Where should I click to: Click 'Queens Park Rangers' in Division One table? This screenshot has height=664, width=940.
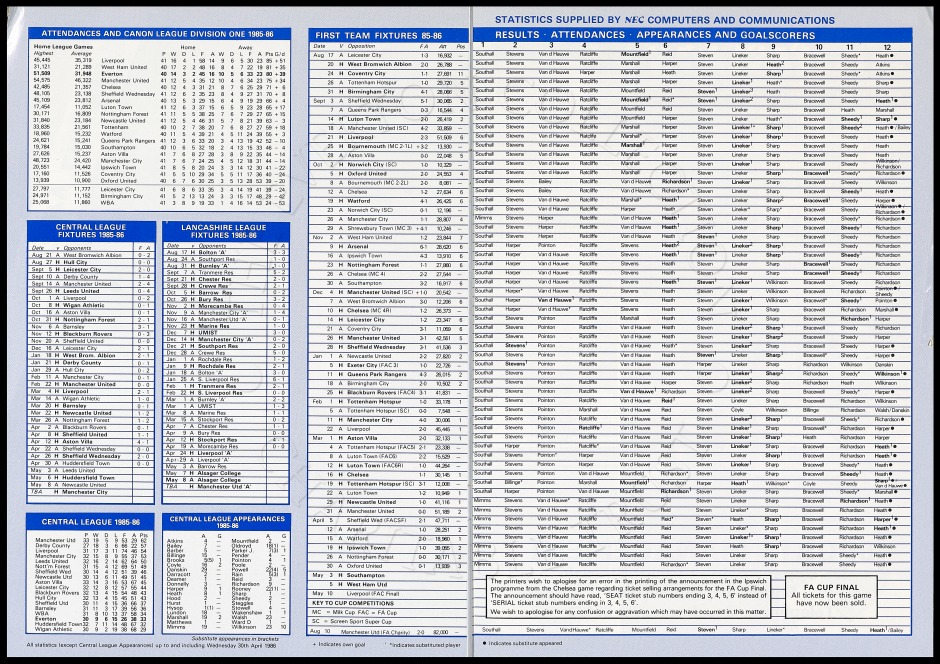(x=128, y=141)
